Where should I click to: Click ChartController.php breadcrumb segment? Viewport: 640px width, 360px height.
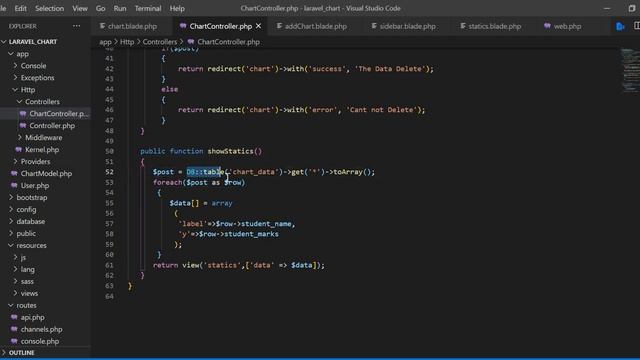tap(228, 42)
